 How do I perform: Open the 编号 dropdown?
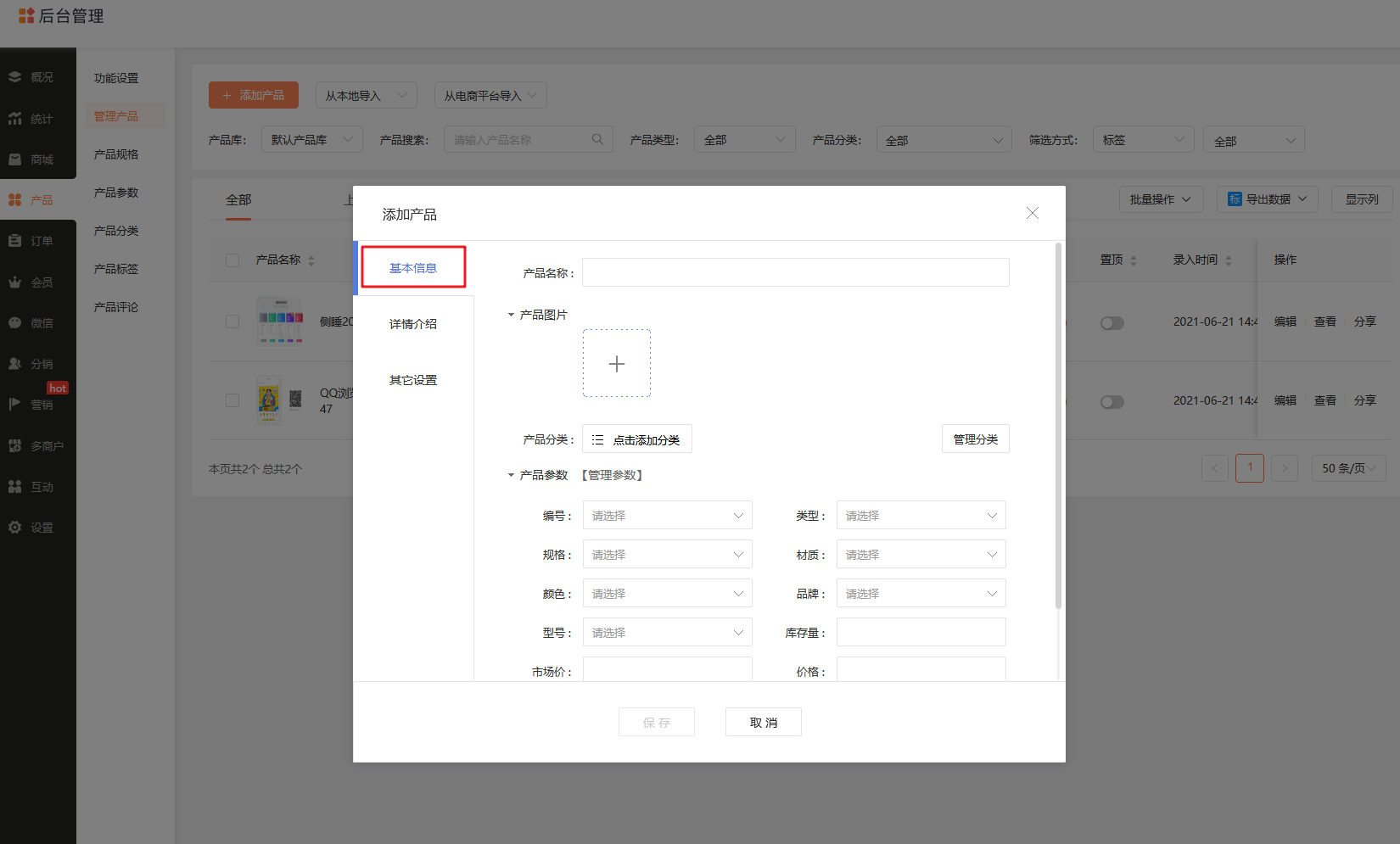pos(668,515)
